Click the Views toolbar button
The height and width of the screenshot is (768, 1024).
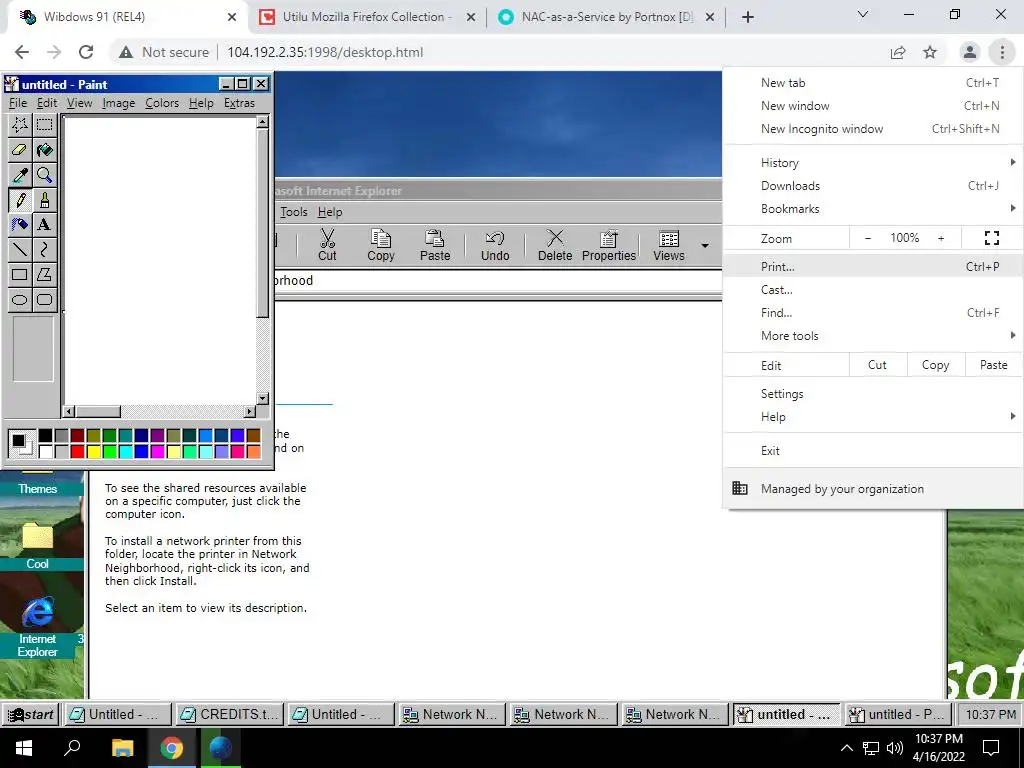click(x=669, y=245)
